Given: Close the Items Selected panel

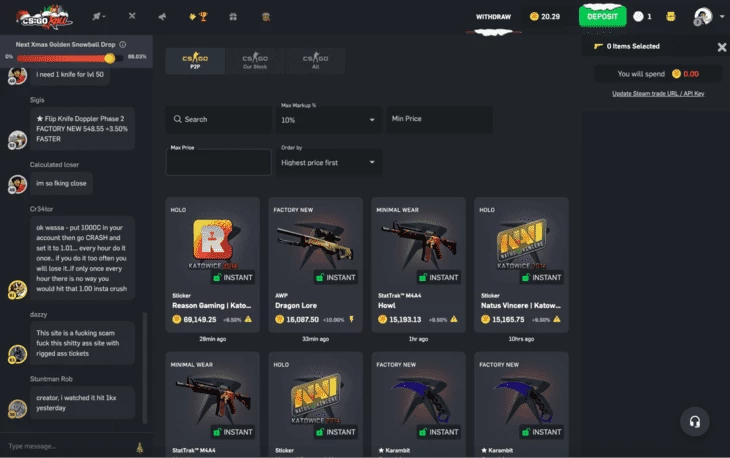Looking at the screenshot, I should (x=722, y=47).
